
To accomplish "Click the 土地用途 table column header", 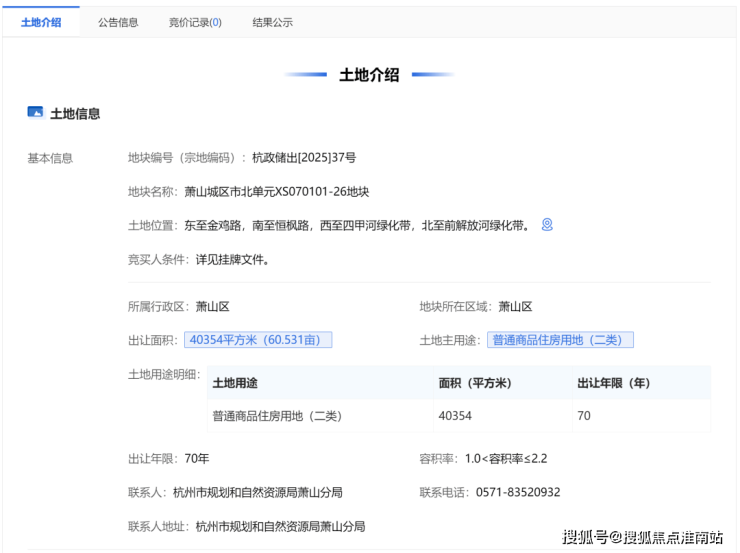I will point(235,383).
